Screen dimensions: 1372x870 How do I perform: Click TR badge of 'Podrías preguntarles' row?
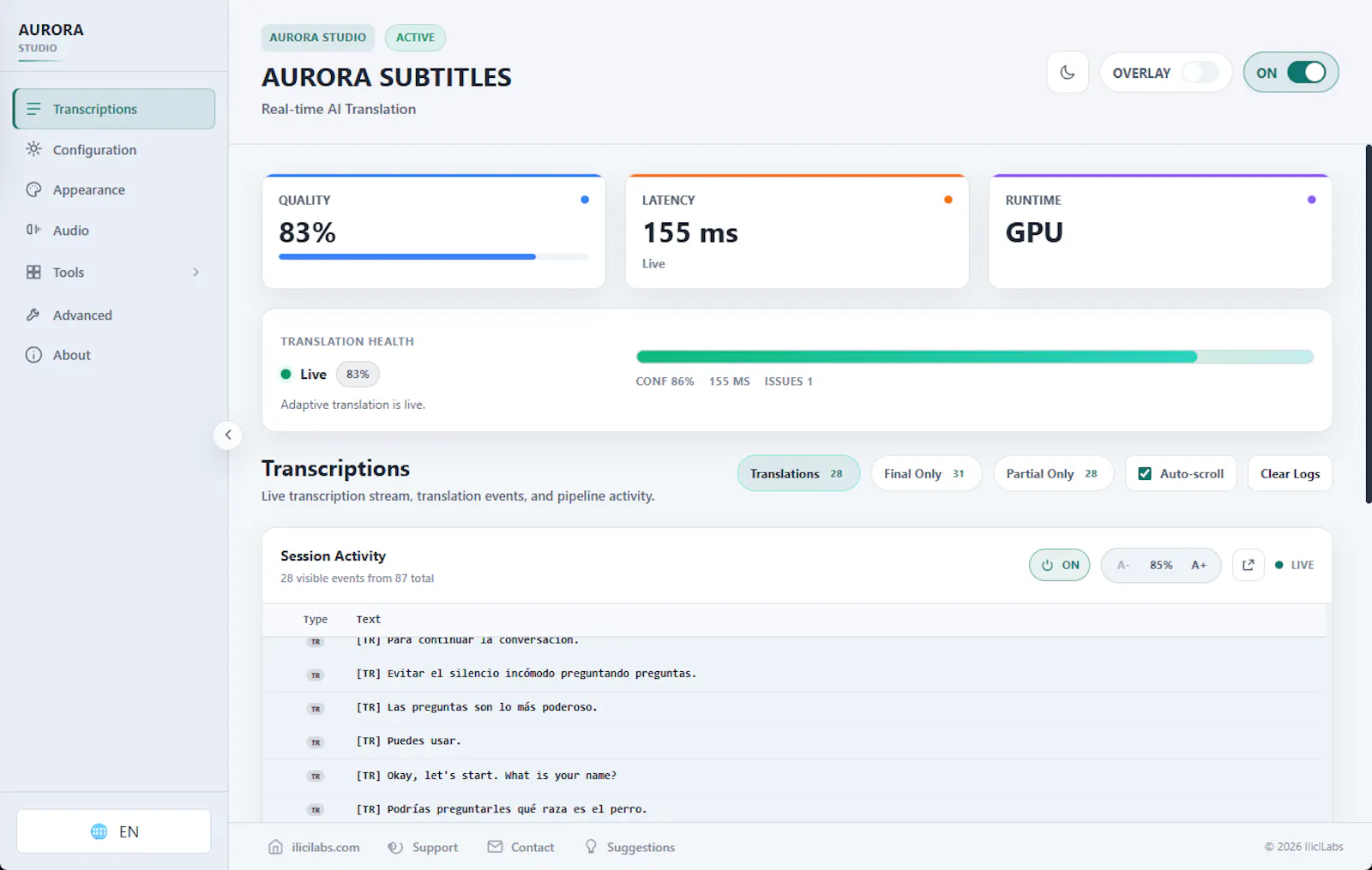tap(316, 810)
